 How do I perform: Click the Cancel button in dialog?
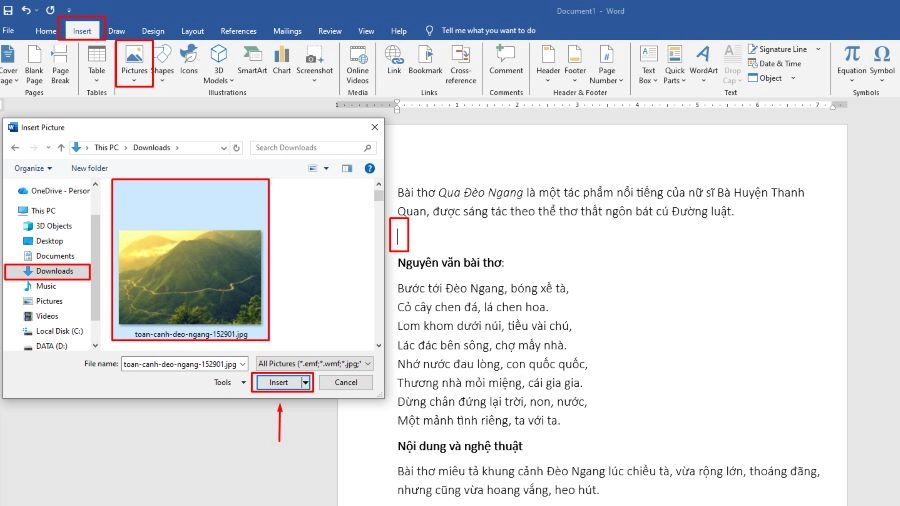click(x=345, y=382)
